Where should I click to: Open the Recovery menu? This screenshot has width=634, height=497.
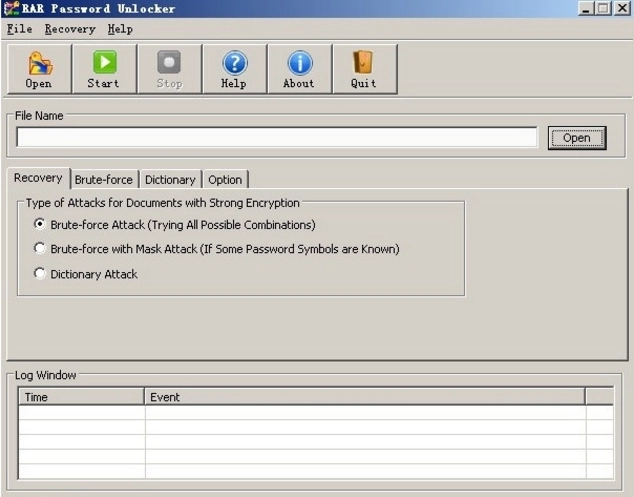click(x=69, y=30)
